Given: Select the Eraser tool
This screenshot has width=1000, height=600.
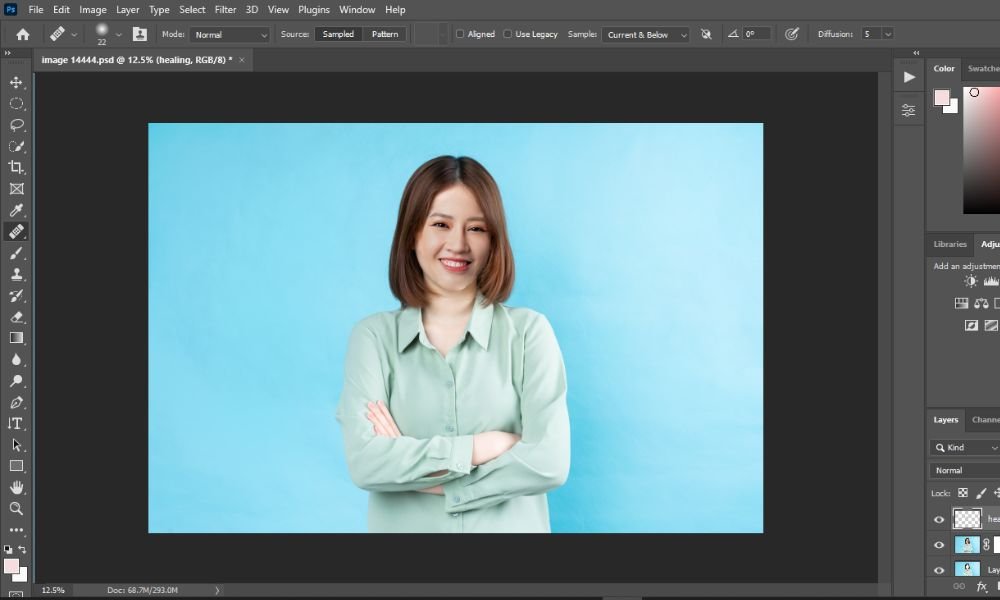Looking at the screenshot, I should pos(16,317).
